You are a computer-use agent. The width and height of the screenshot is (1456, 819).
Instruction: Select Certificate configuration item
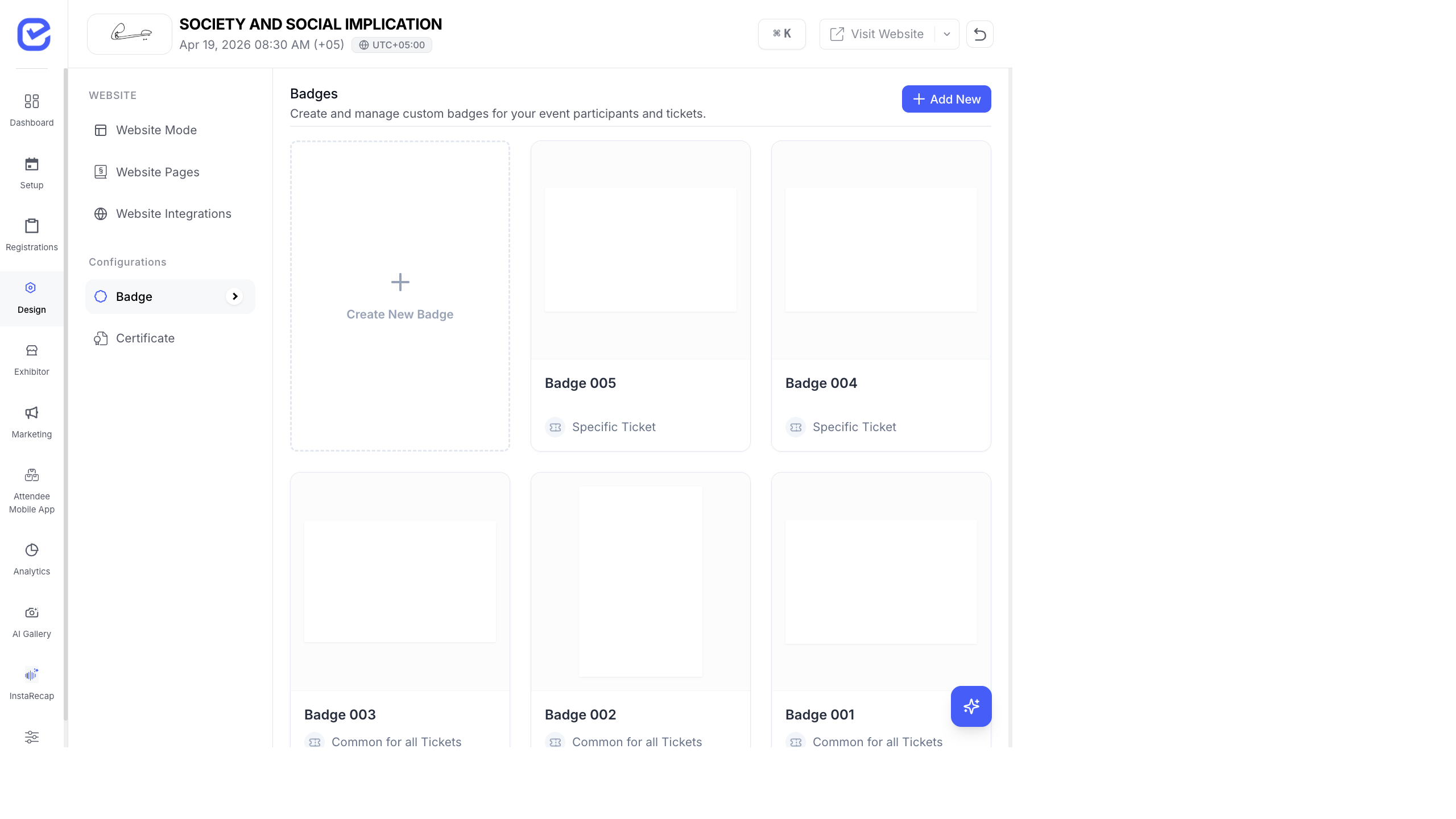[x=145, y=338]
